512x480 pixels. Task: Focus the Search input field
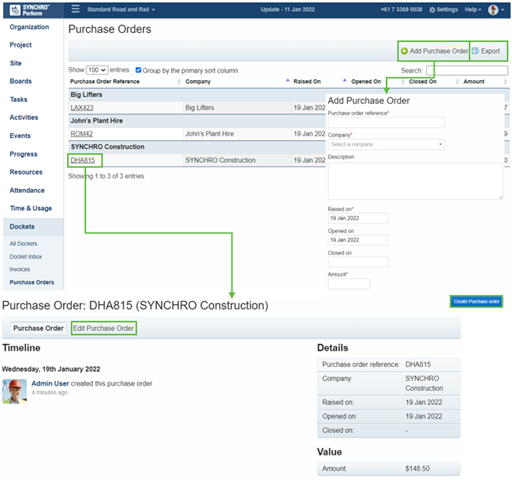click(x=467, y=70)
